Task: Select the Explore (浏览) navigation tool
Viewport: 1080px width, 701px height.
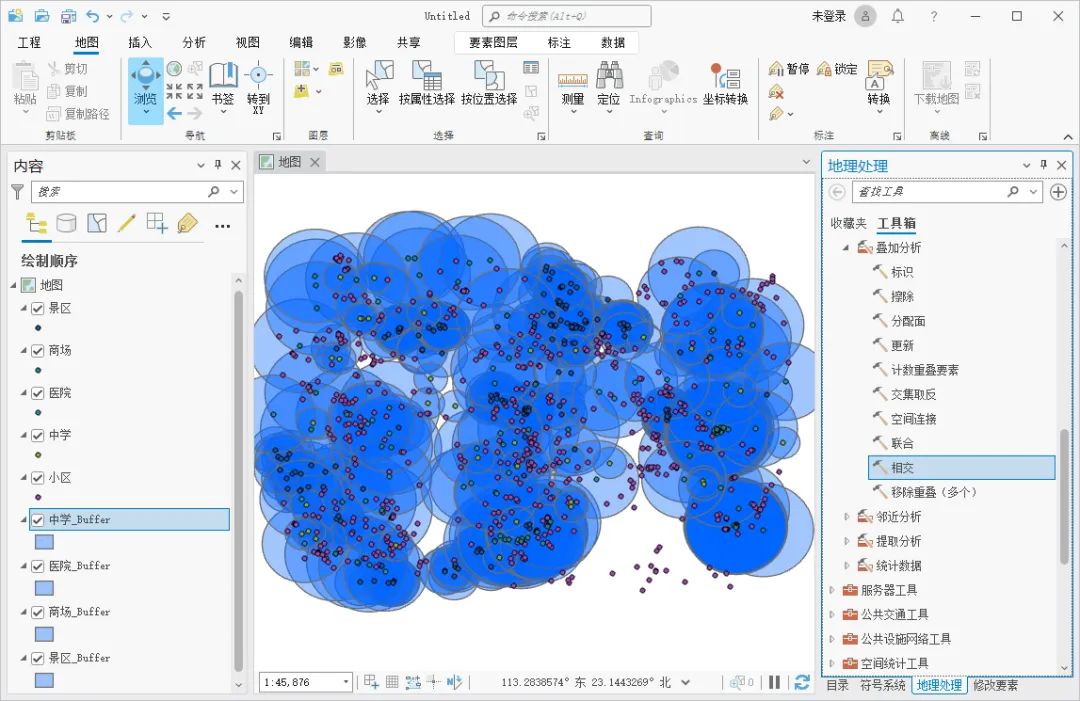Action: [145, 90]
